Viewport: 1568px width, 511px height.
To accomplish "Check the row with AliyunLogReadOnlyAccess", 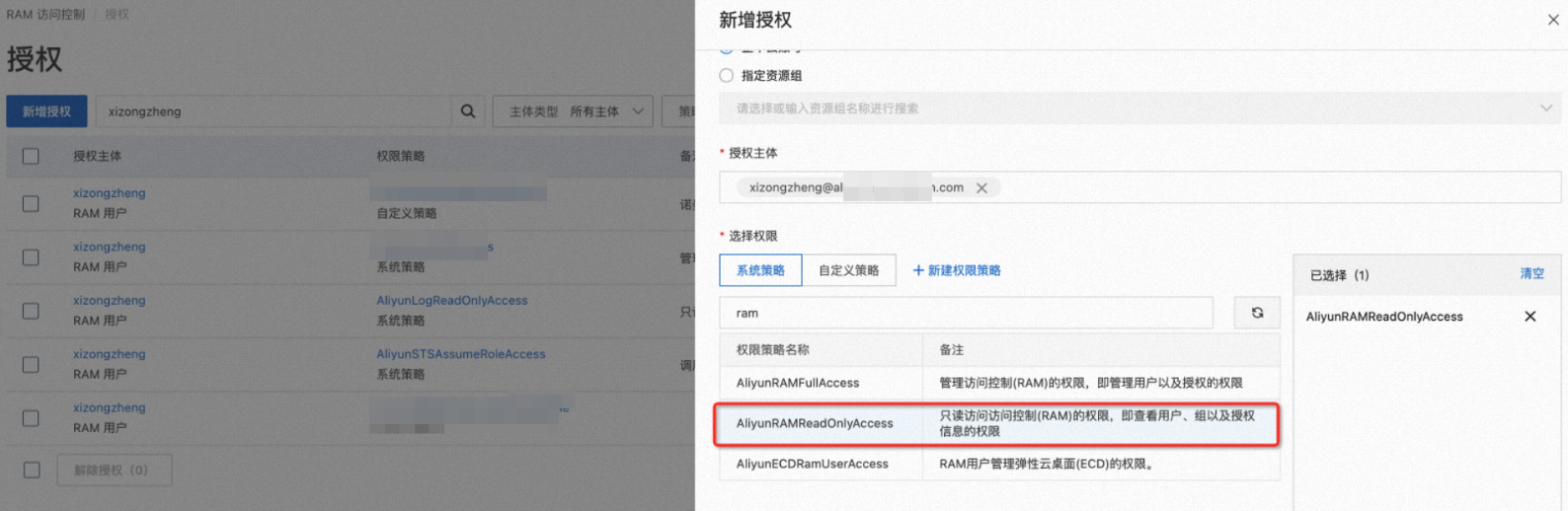I will pos(31,311).
